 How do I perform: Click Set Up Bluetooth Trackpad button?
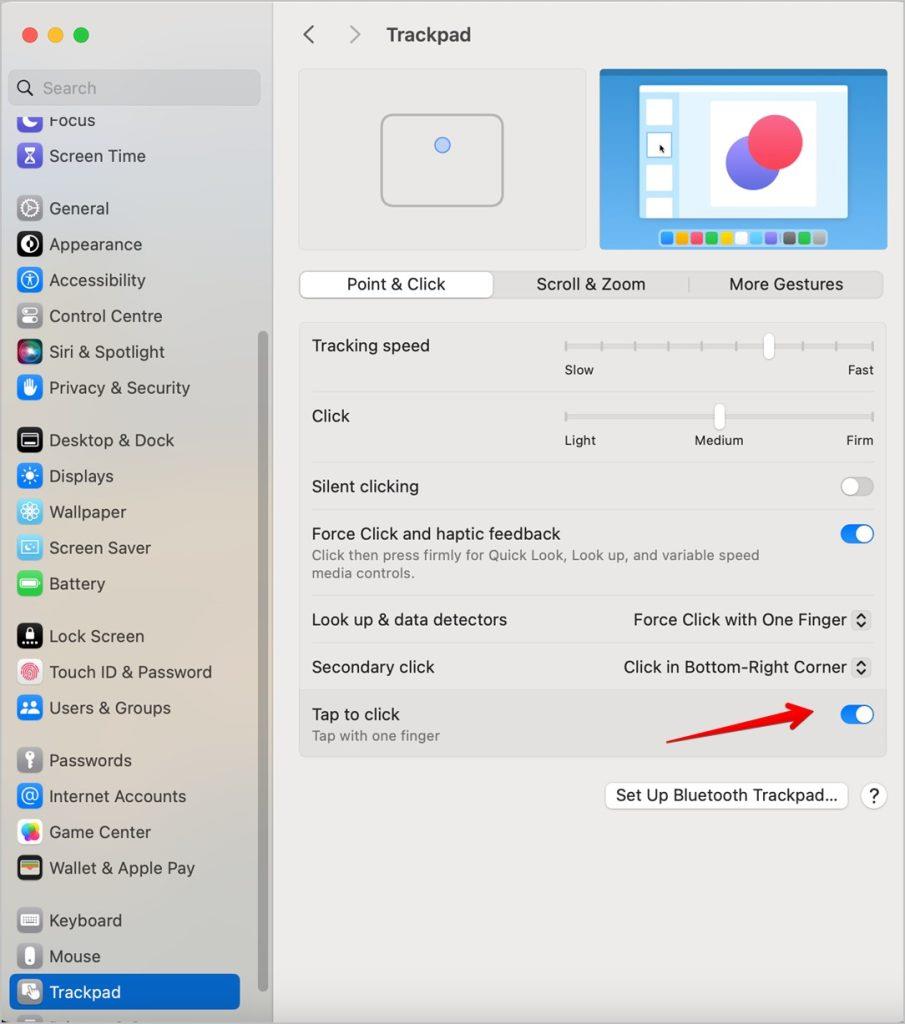coord(726,795)
